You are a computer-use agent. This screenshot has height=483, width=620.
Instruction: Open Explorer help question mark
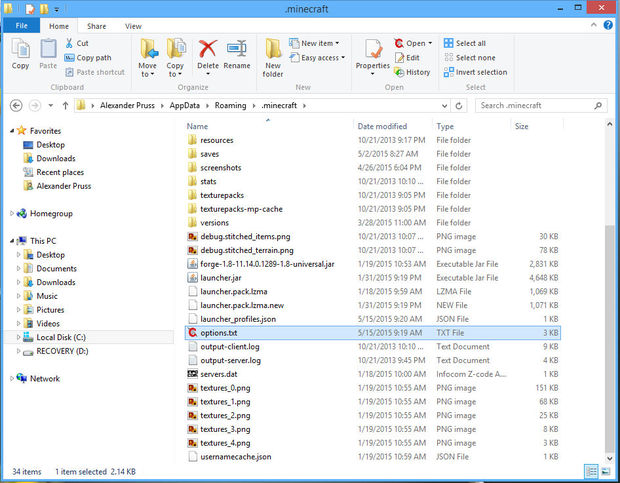[608, 25]
